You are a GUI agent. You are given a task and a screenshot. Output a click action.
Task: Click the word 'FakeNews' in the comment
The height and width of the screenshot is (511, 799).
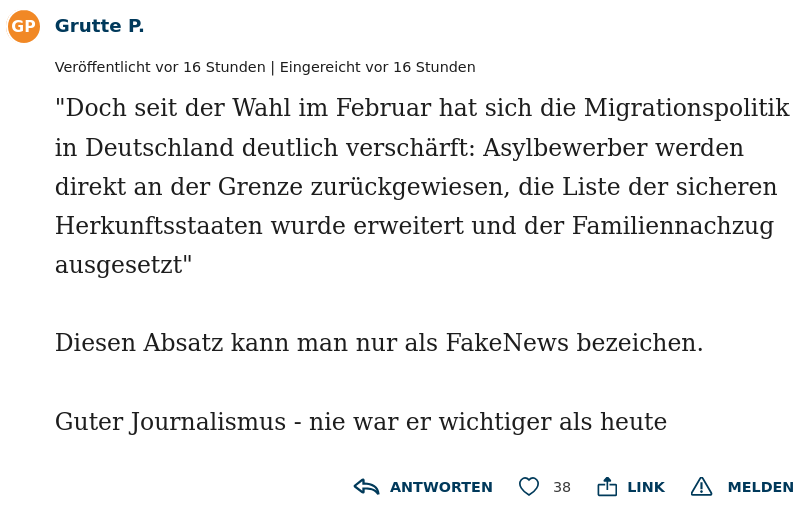pyautogui.click(x=507, y=342)
